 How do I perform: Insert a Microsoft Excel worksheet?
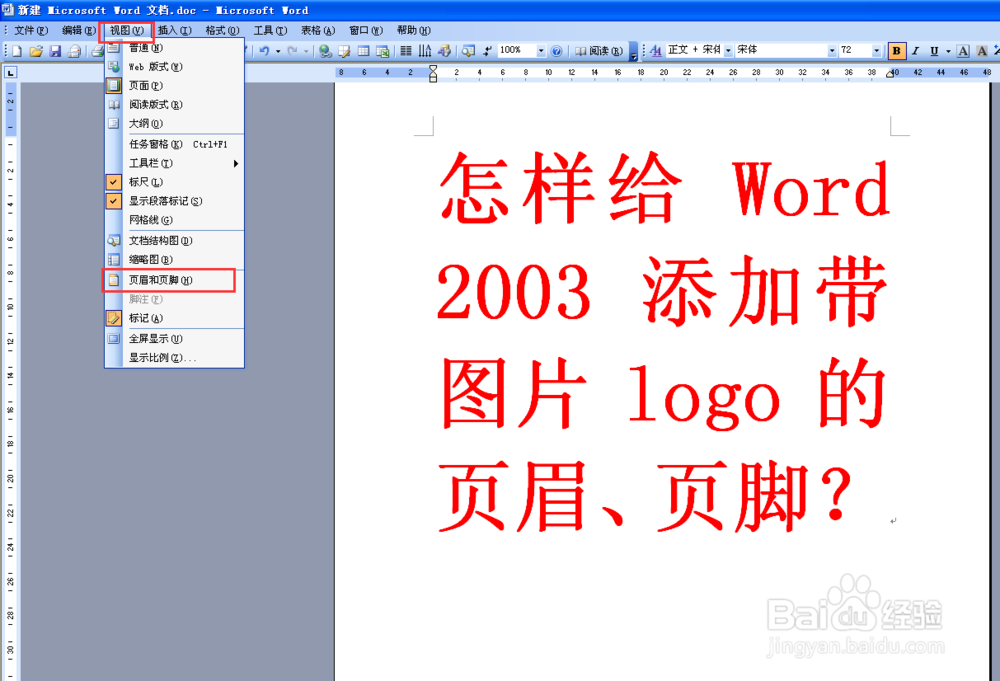coord(382,50)
